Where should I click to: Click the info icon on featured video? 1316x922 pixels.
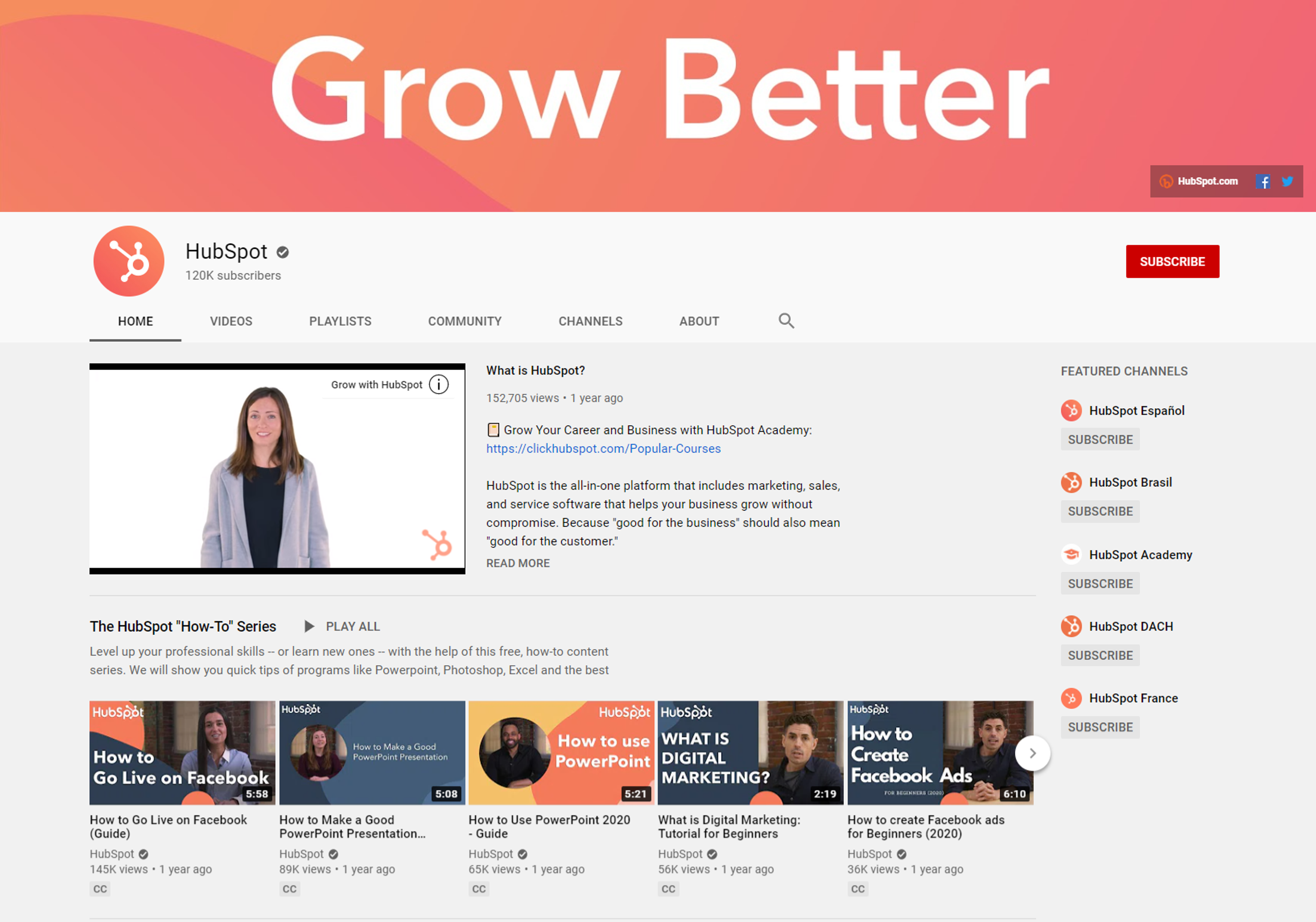tap(438, 384)
